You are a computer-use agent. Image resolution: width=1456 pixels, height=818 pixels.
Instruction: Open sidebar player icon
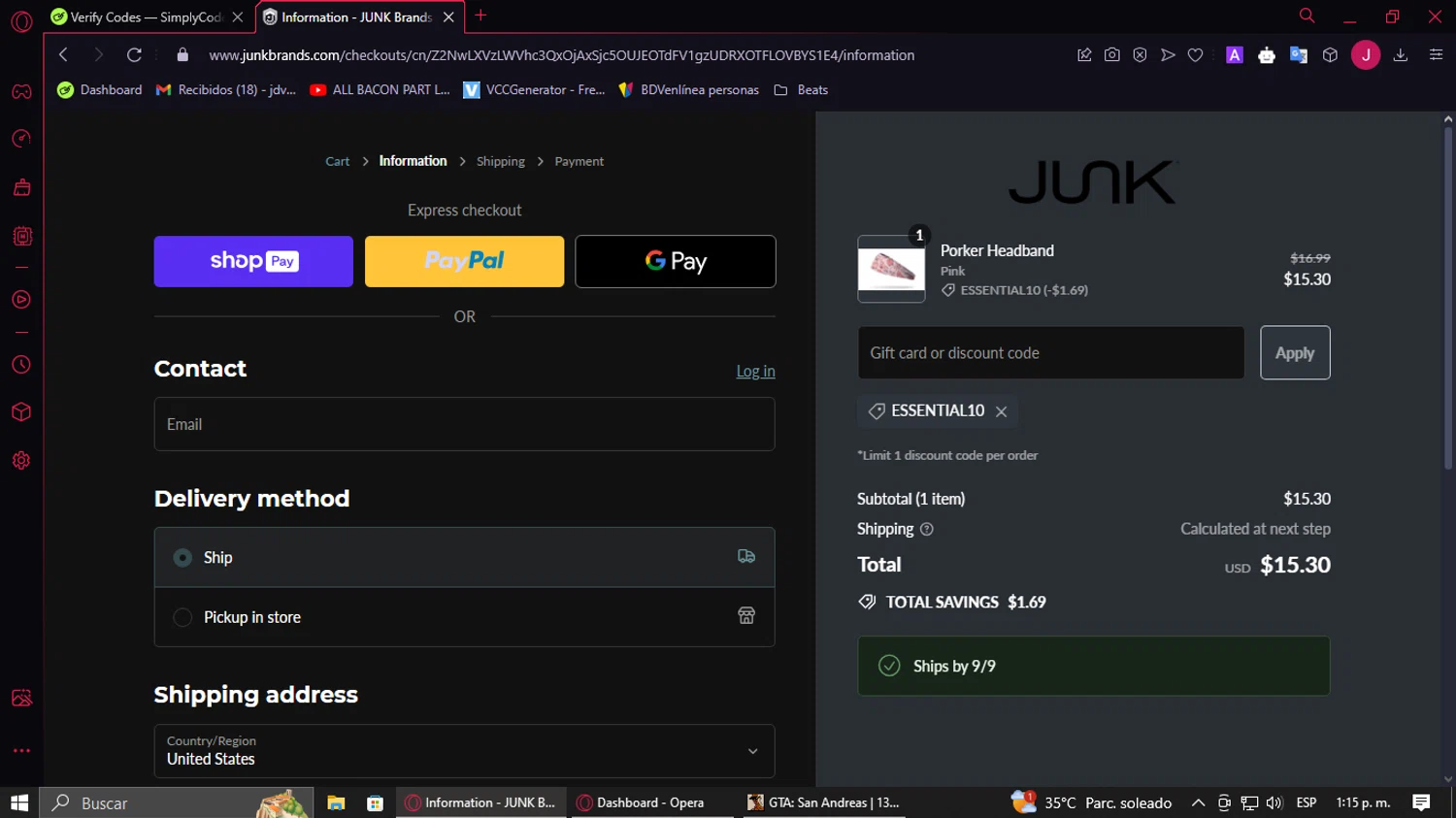pos(21,300)
